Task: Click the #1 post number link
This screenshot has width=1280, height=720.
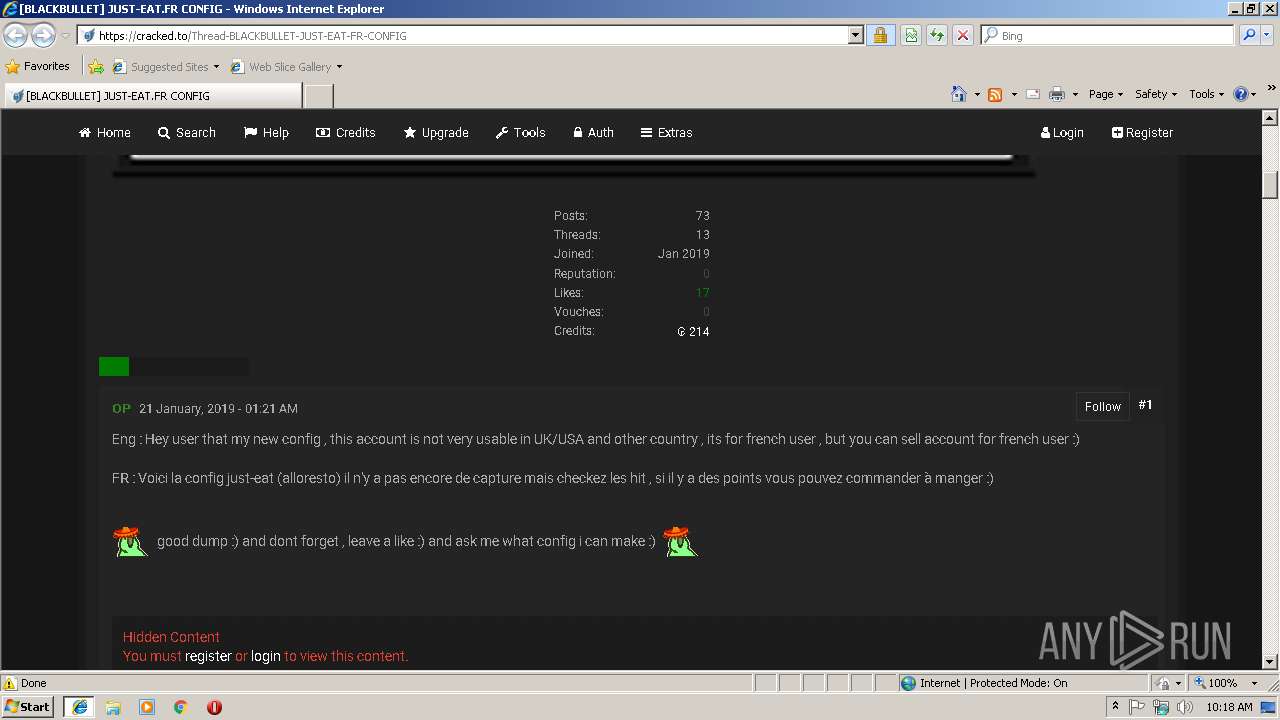Action: pos(1146,405)
